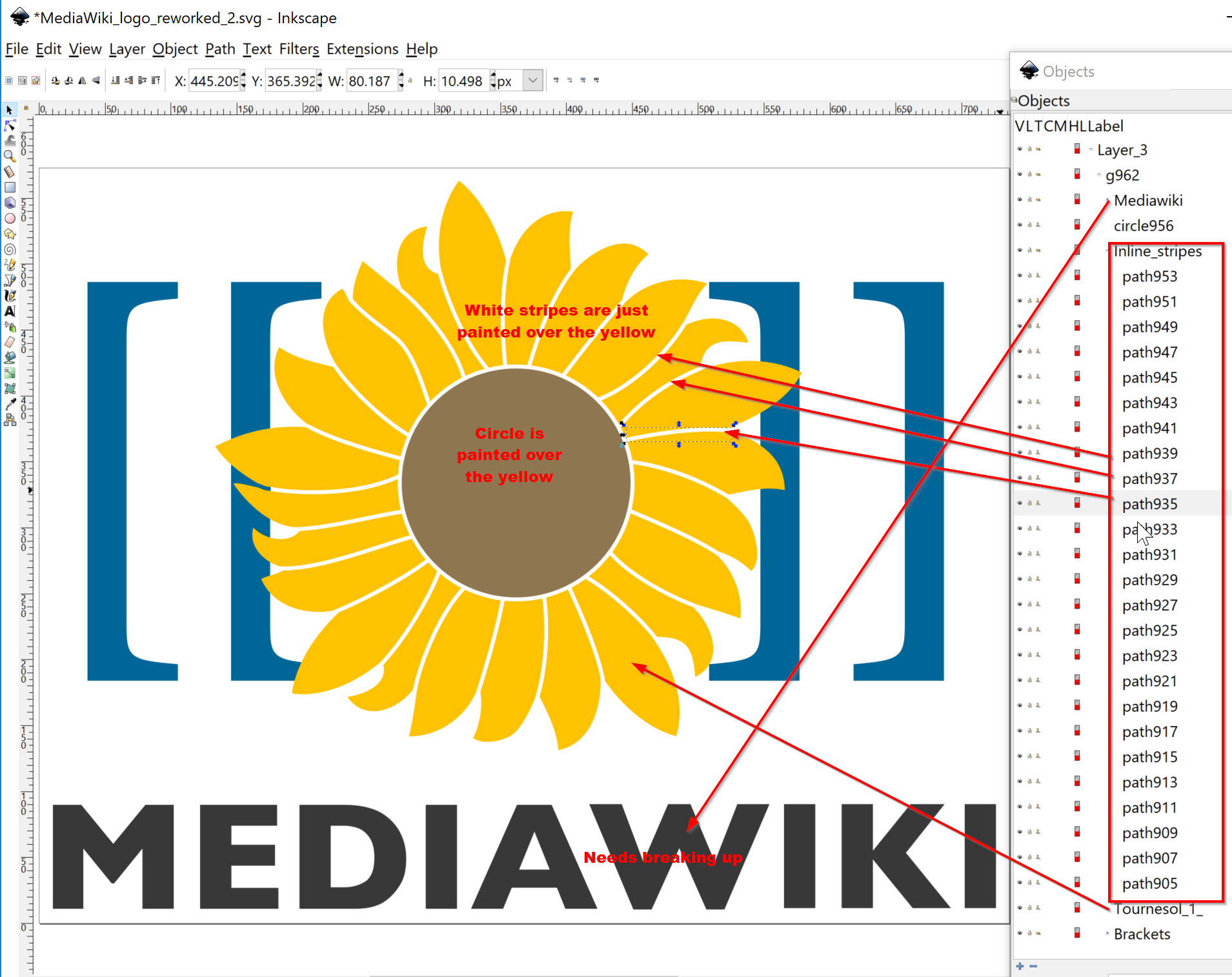Toggle lock icon on circle956 row
This screenshot has height=977, width=1232.
click(x=1029, y=225)
